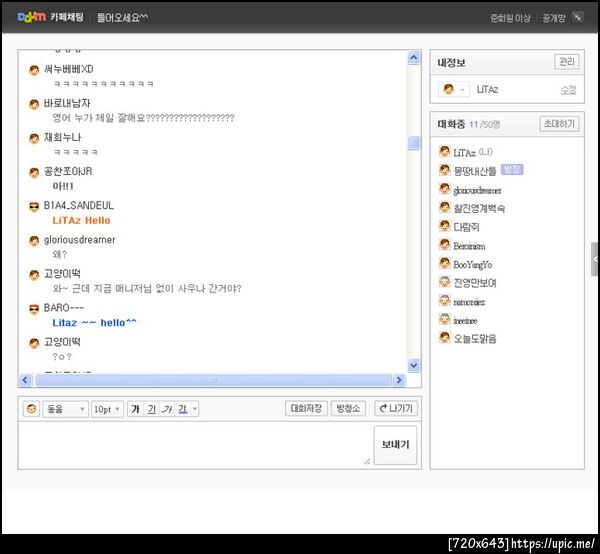
Task: Click vertical scrollbar thumb in chat
Action: [x=414, y=143]
